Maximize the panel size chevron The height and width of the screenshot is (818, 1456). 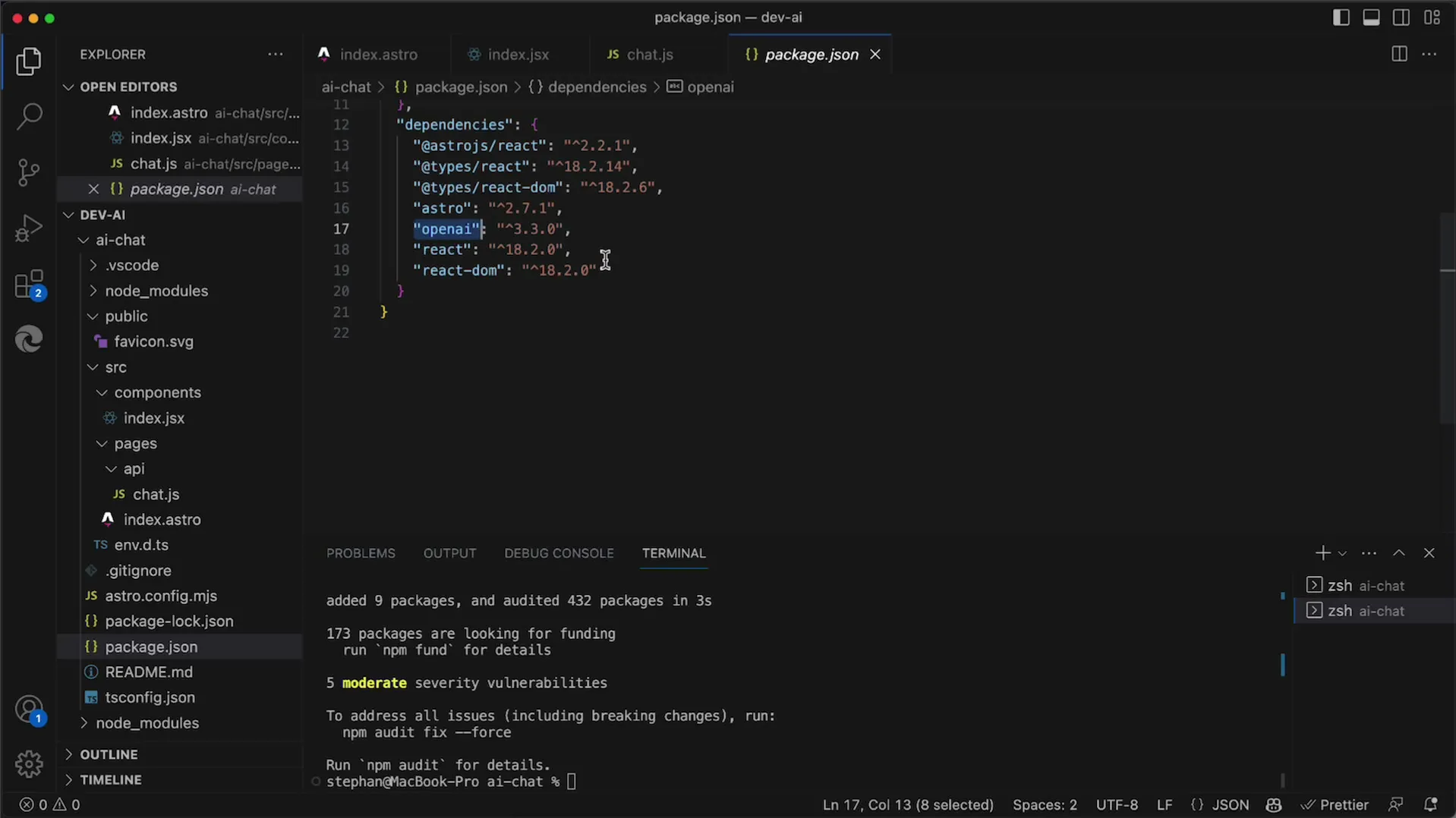1399,553
